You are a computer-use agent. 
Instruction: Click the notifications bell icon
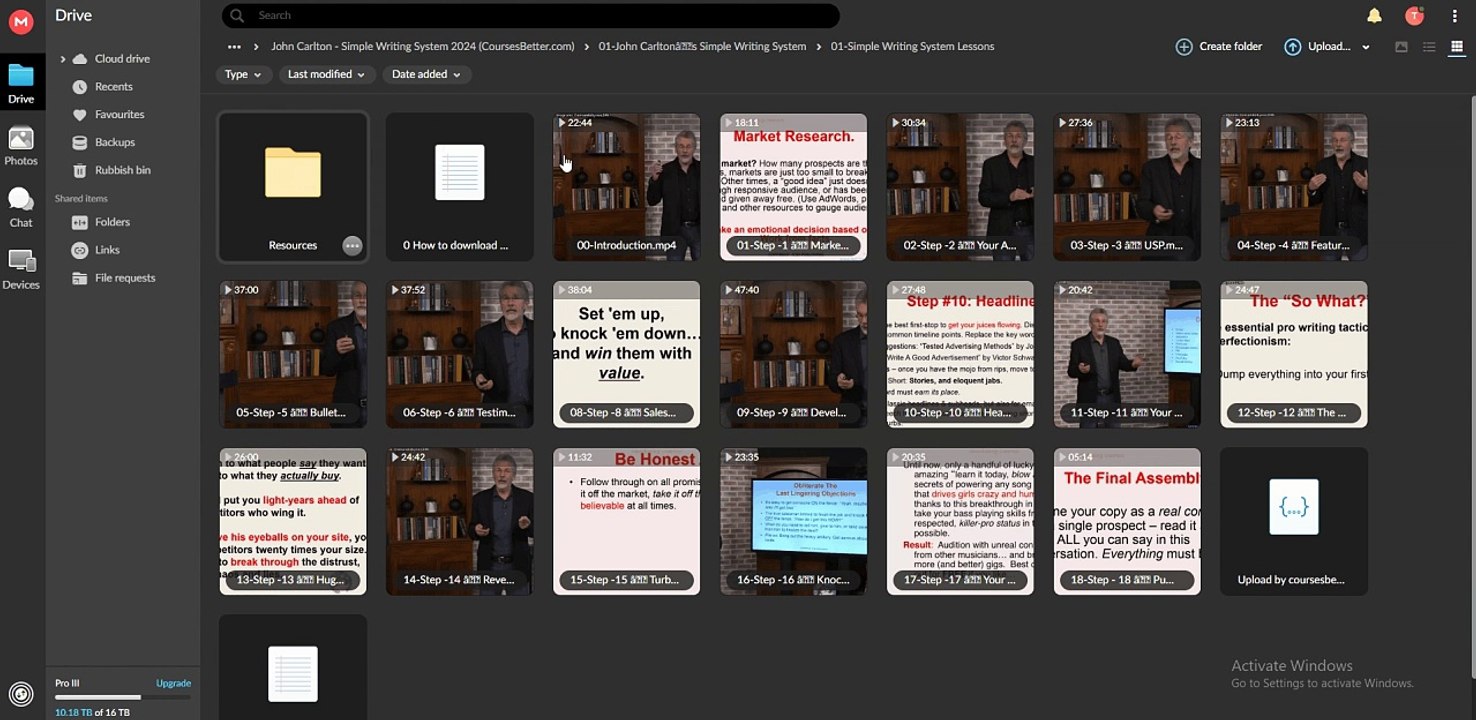[x=1374, y=15]
